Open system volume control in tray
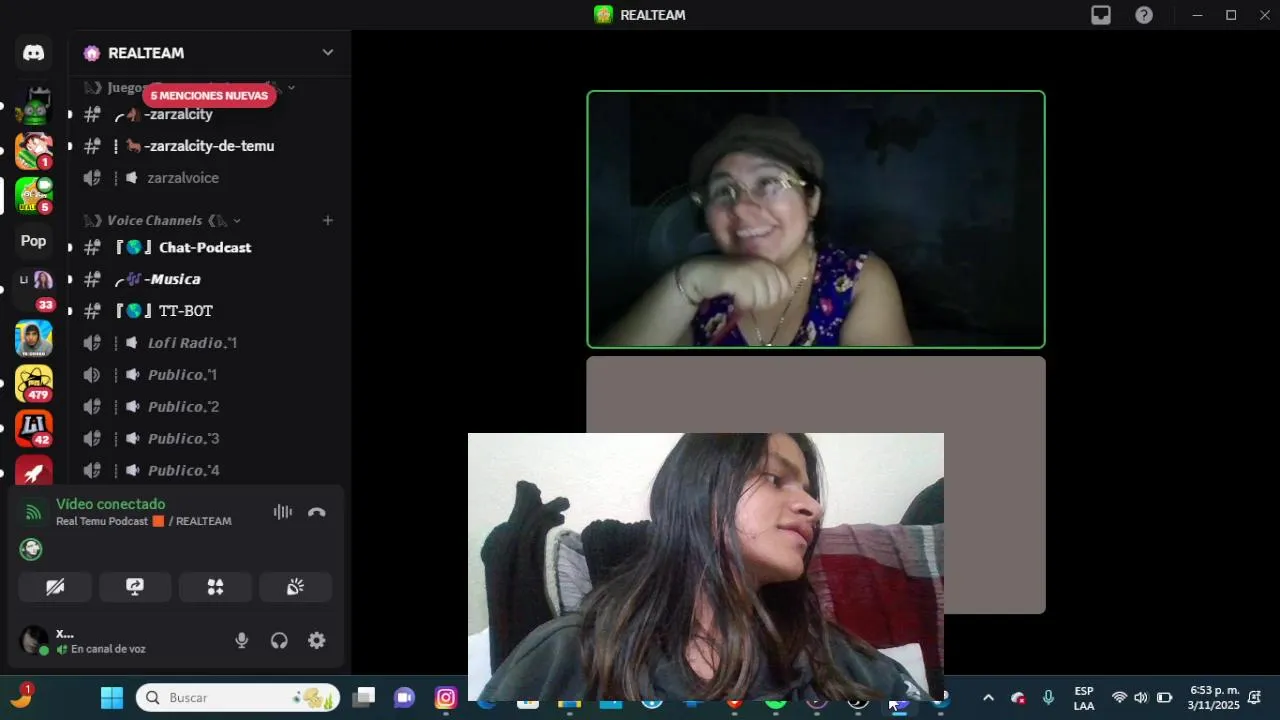 (1141, 697)
